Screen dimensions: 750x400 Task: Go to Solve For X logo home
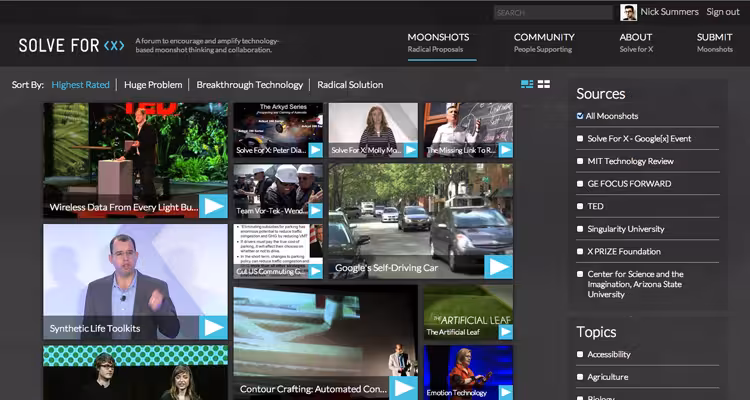tap(71, 45)
